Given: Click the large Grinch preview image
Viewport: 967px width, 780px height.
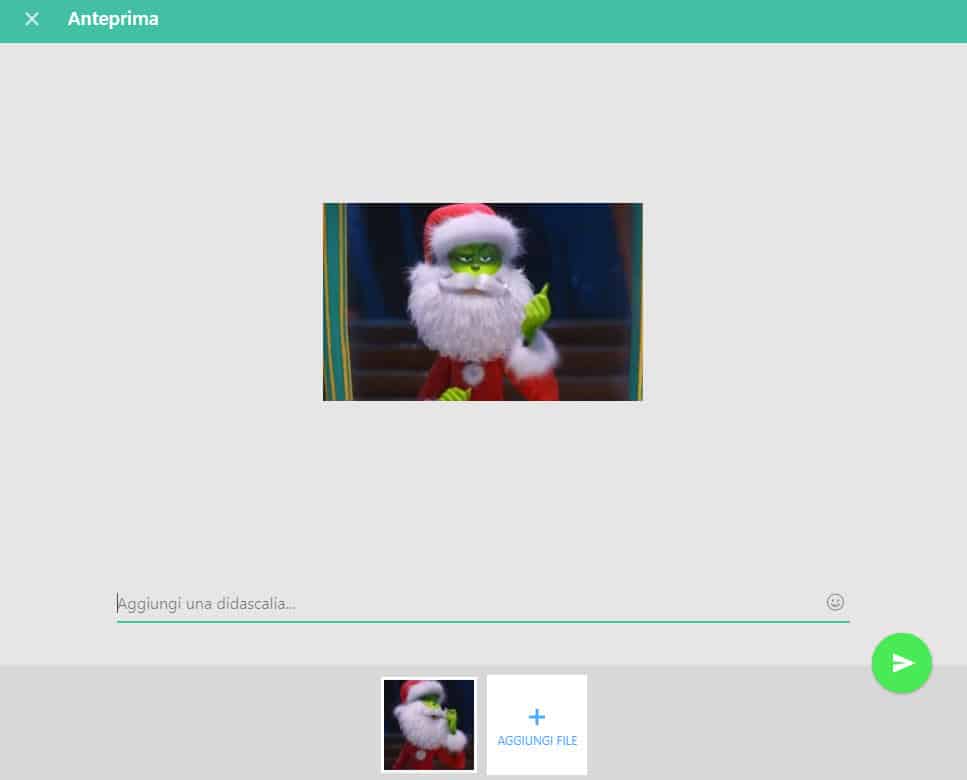Looking at the screenshot, I should click(x=482, y=302).
